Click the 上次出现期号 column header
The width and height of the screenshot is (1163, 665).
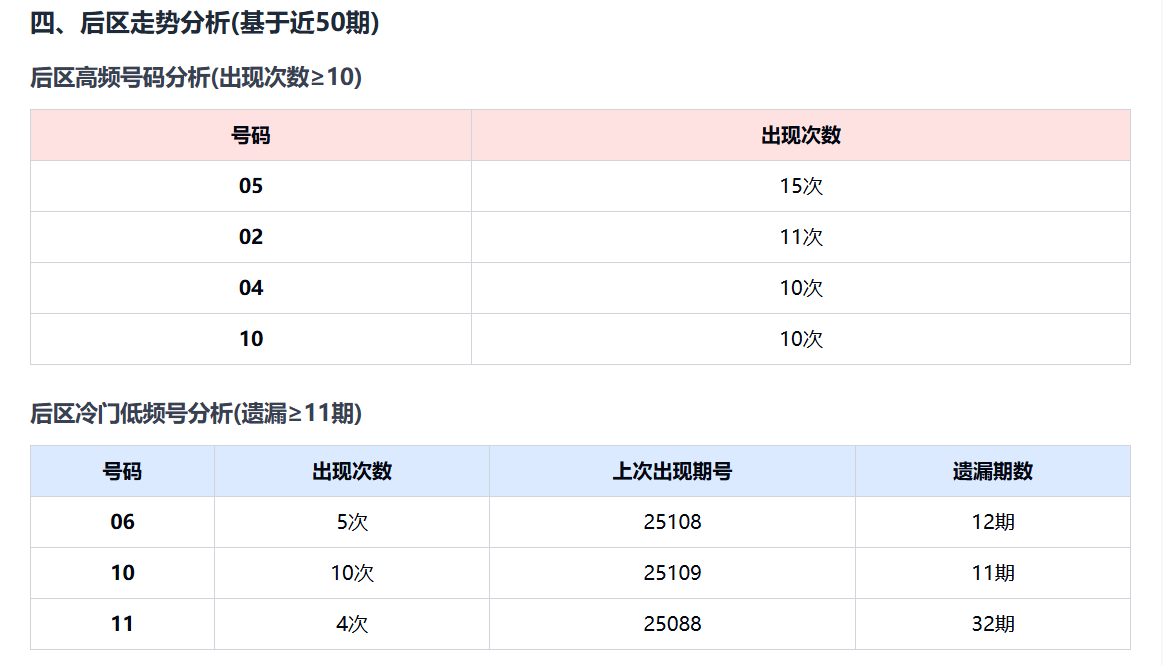[672, 472]
